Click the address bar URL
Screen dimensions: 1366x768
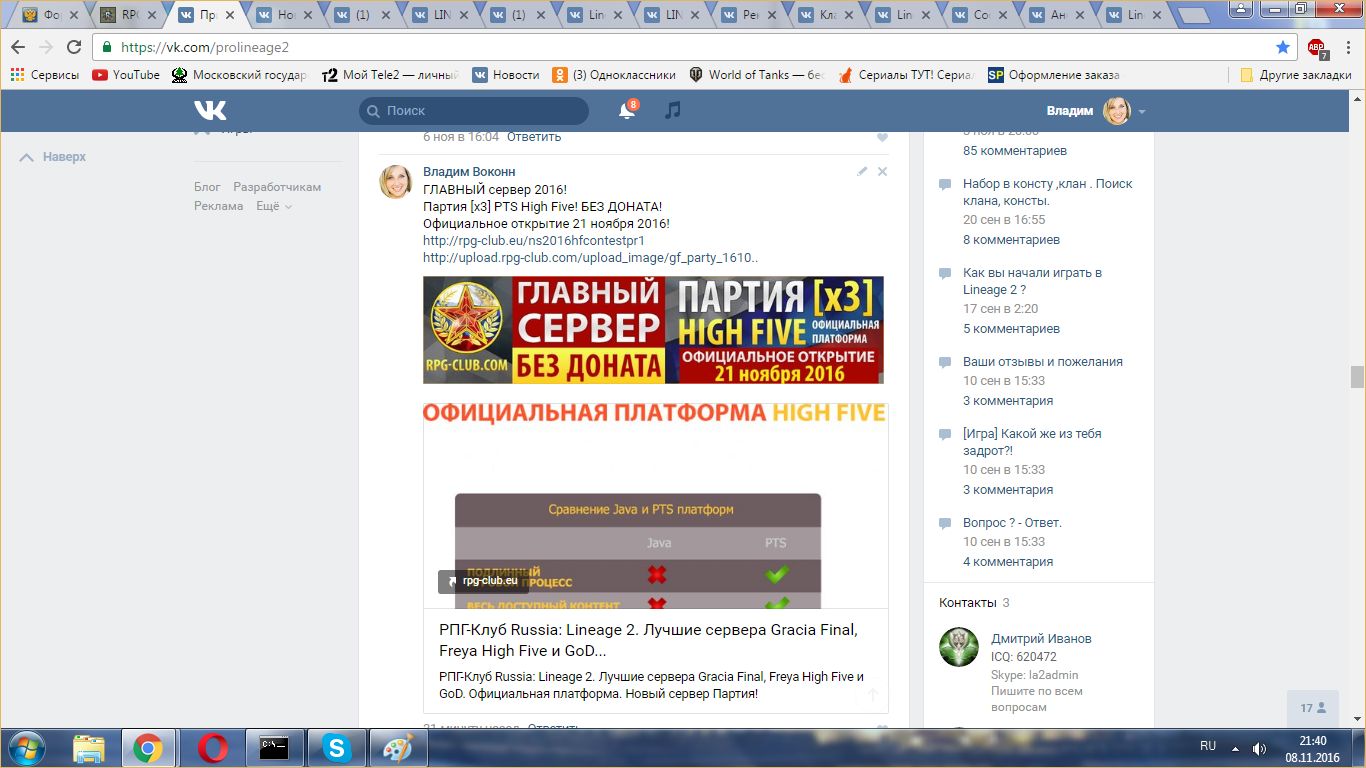[x=205, y=47]
